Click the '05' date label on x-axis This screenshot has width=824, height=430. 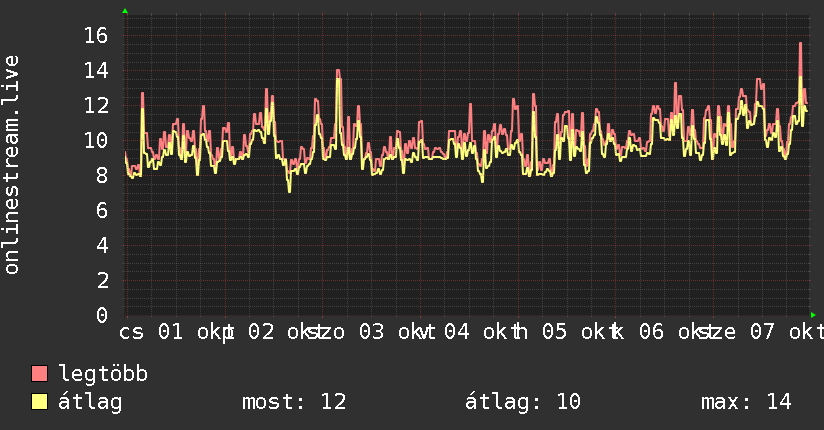point(554,332)
